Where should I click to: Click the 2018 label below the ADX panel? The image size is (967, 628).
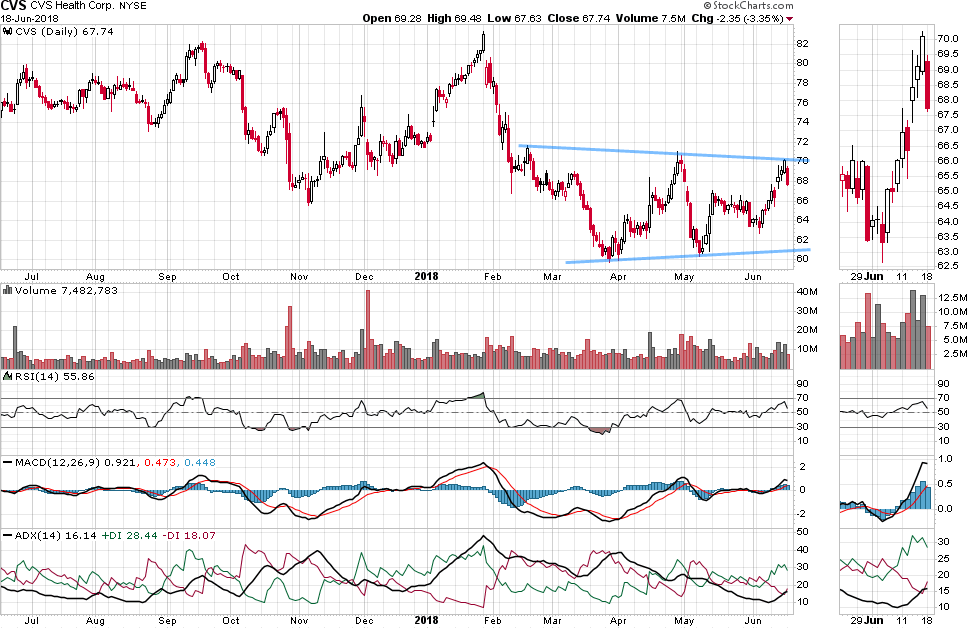point(426,621)
